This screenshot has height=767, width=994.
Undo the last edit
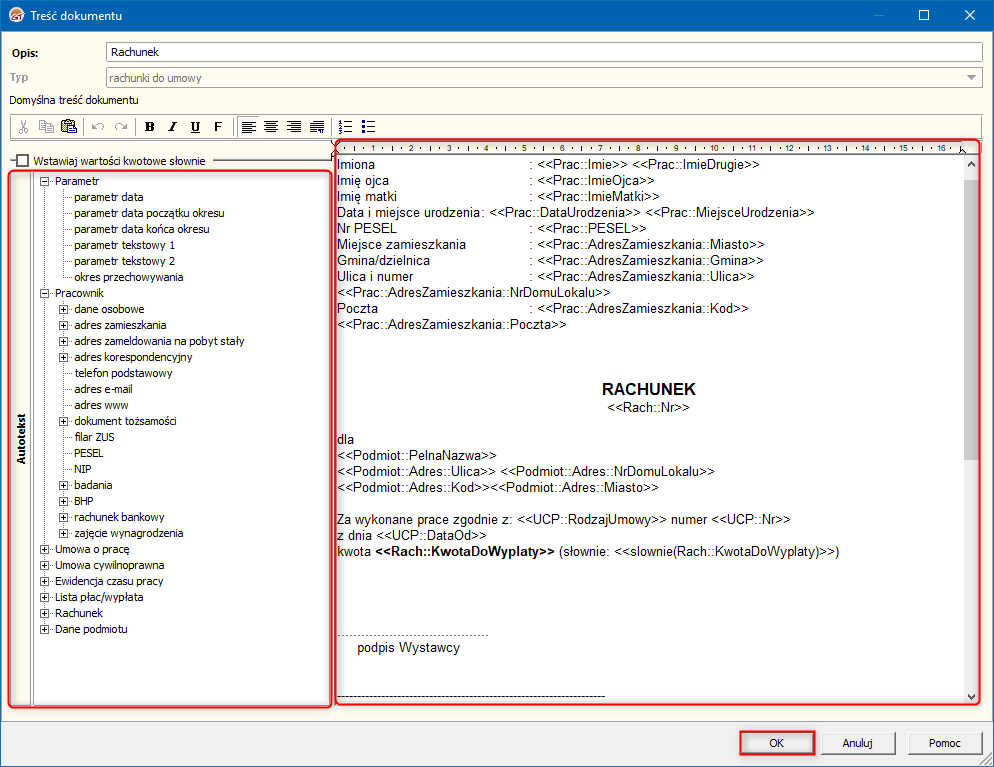coord(98,127)
